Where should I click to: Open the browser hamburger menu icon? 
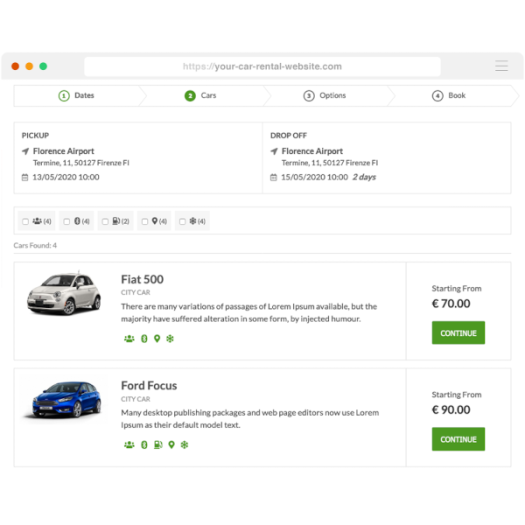point(501,66)
